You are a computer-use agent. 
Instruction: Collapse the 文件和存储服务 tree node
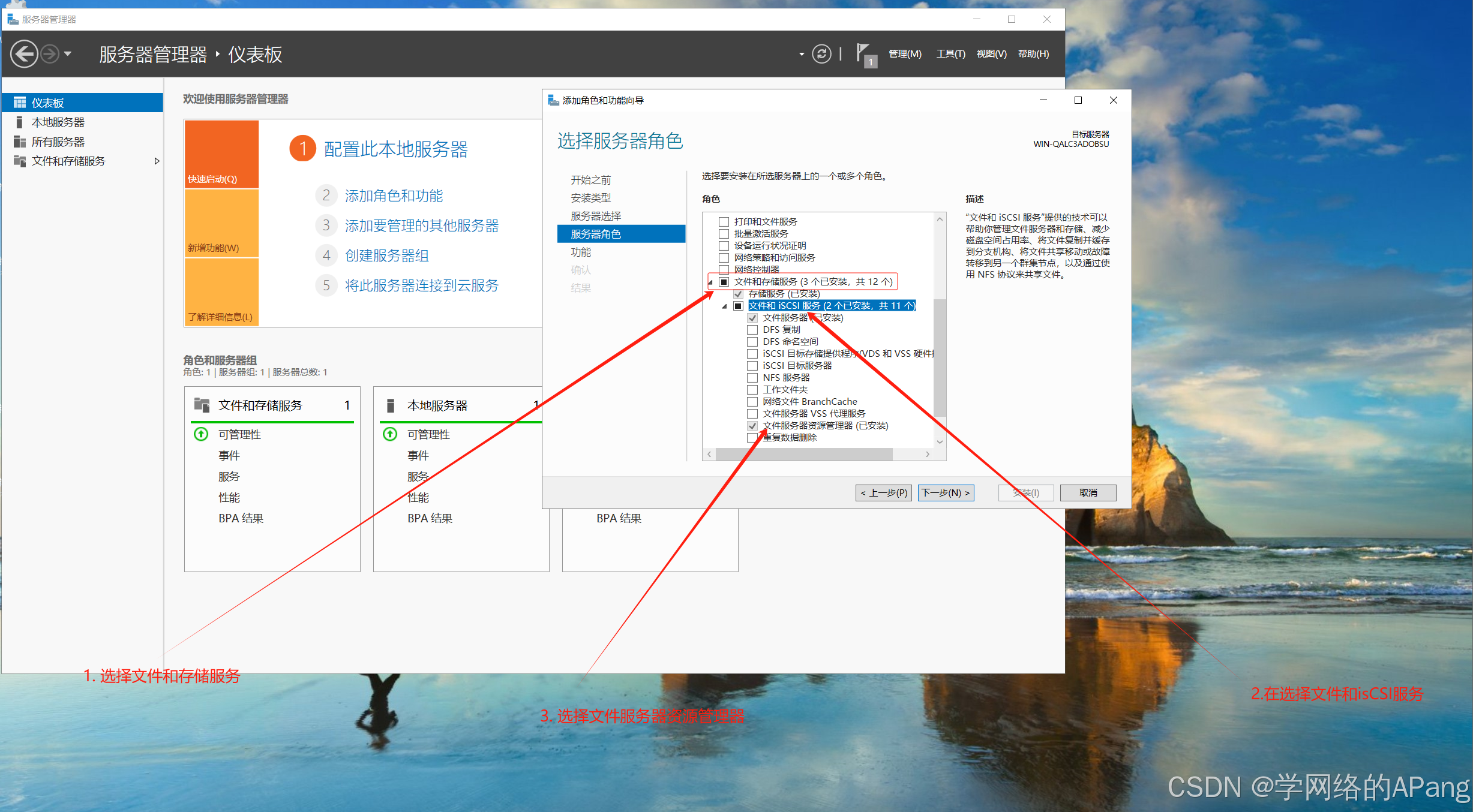710,282
